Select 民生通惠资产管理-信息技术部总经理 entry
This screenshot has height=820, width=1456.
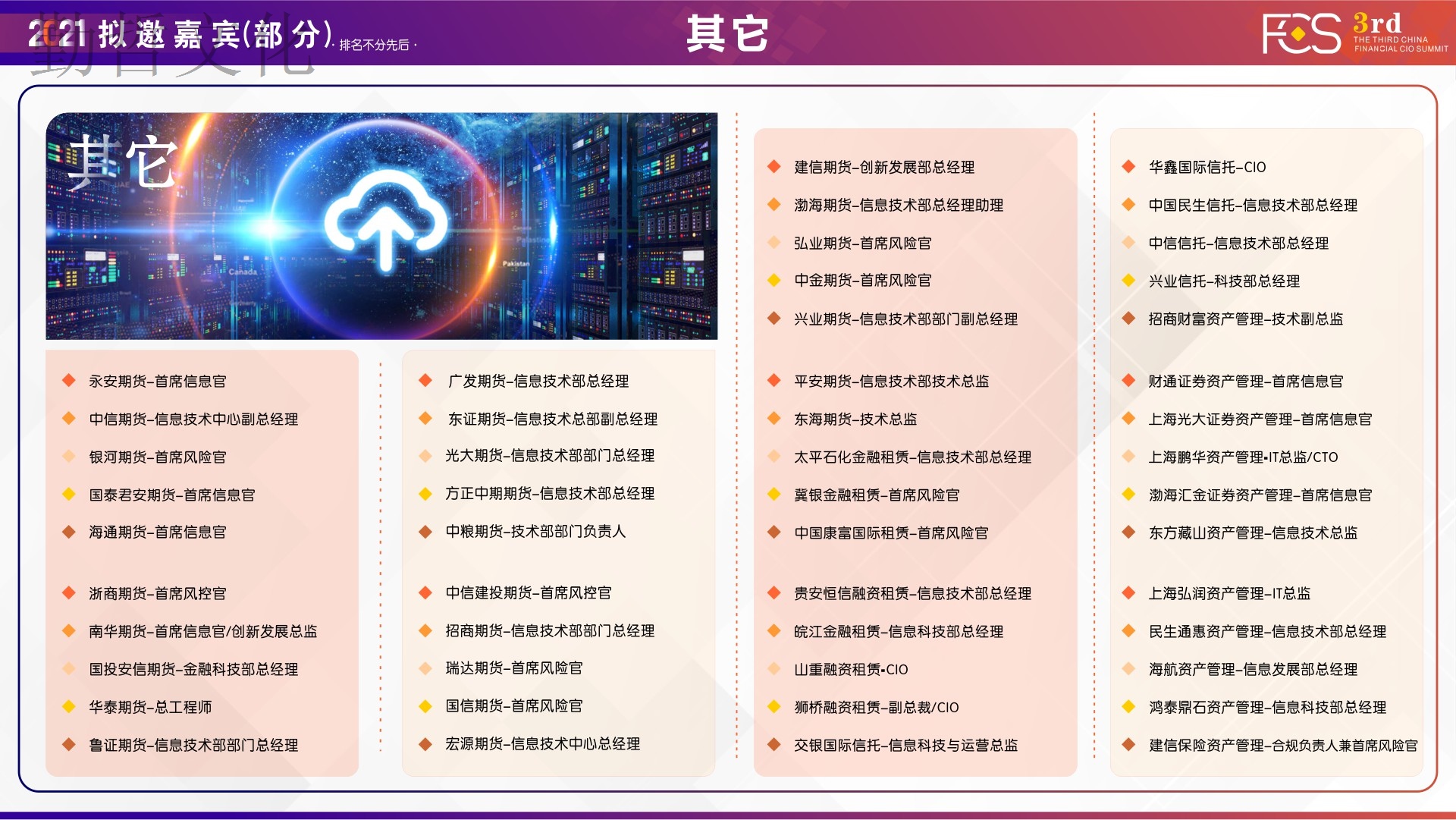pos(1268,631)
